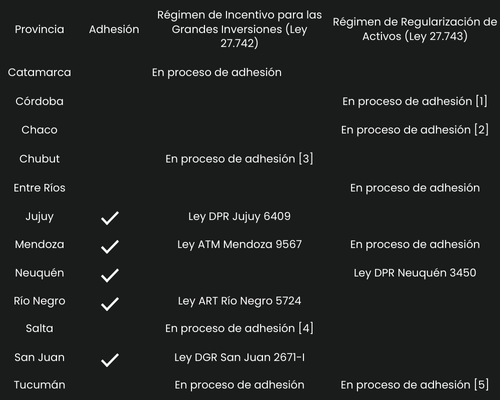This screenshot has height=400, width=500.
Task: Click the Neuquén adhesion checkmark
Action: click(110, 275)
